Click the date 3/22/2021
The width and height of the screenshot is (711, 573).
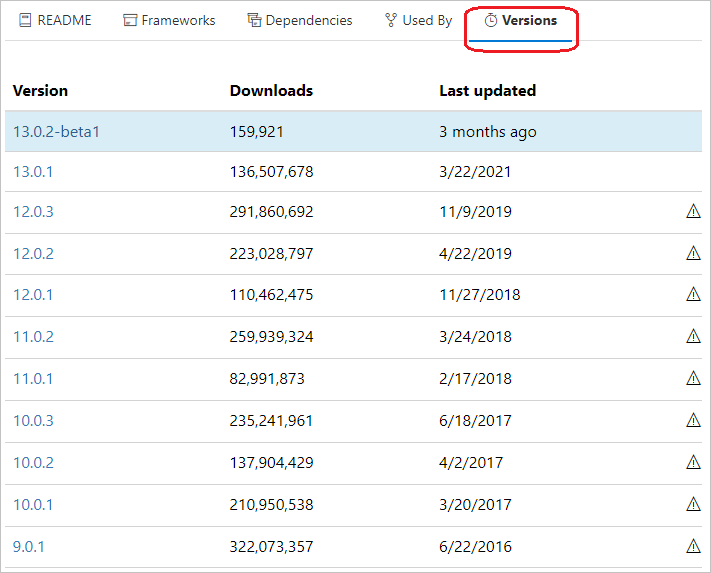point(475,172)
